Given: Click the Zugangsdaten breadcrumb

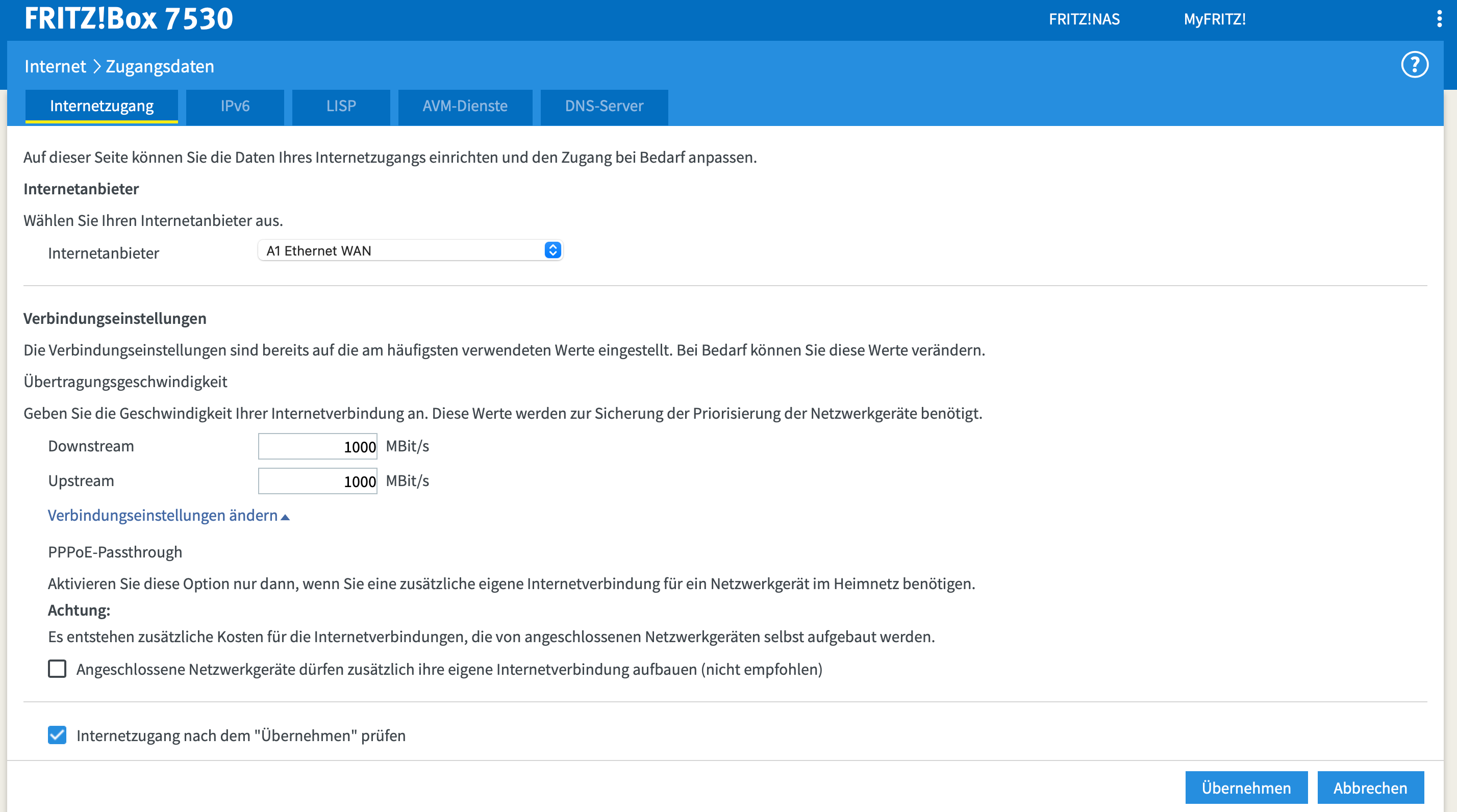Looking at the screenshot, I should click(x=160, y=66).
